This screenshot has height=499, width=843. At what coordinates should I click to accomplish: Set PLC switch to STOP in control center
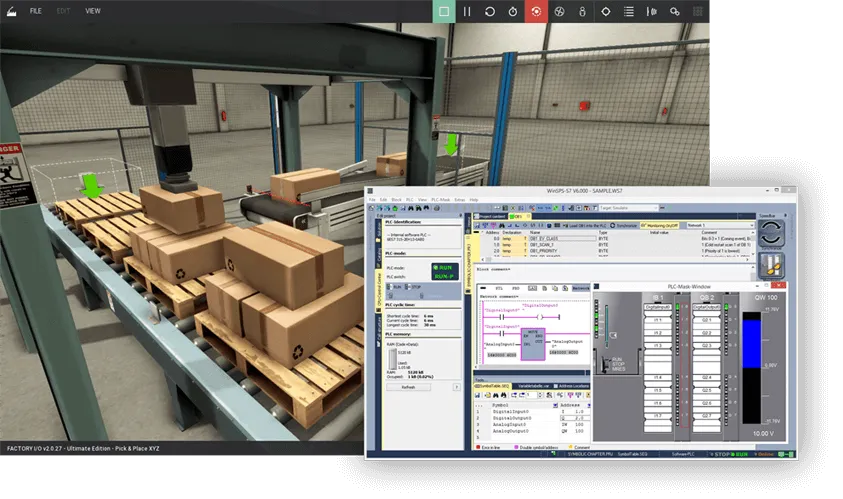(413, 287)
